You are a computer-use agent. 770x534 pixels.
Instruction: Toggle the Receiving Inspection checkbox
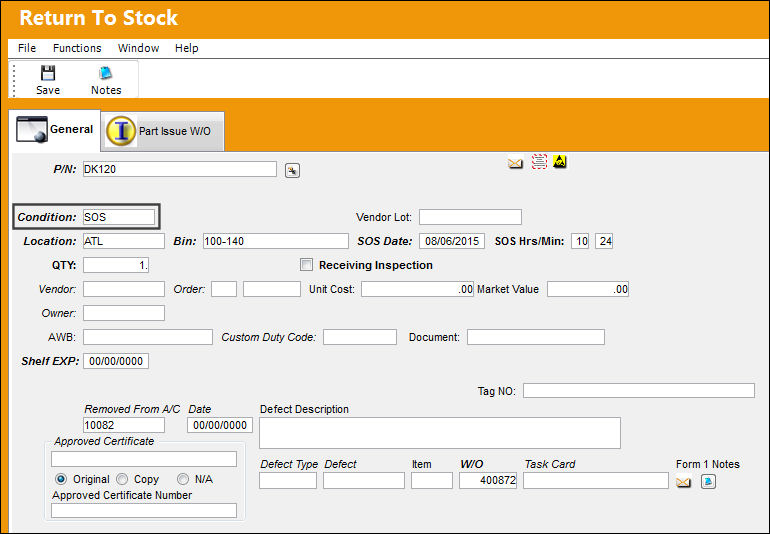306,265
